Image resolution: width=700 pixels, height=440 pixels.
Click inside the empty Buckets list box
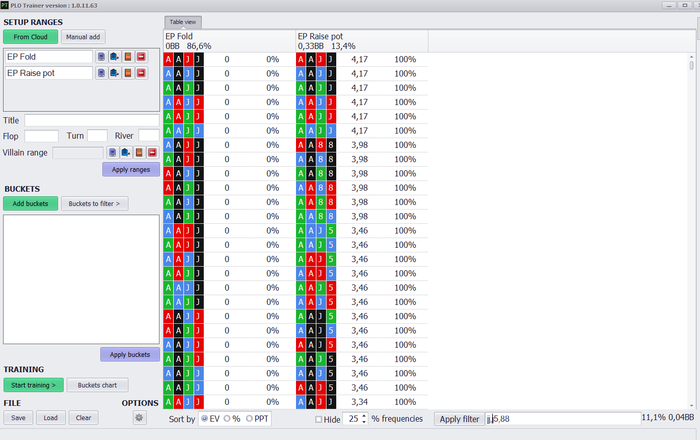click(x=81, y=279)
